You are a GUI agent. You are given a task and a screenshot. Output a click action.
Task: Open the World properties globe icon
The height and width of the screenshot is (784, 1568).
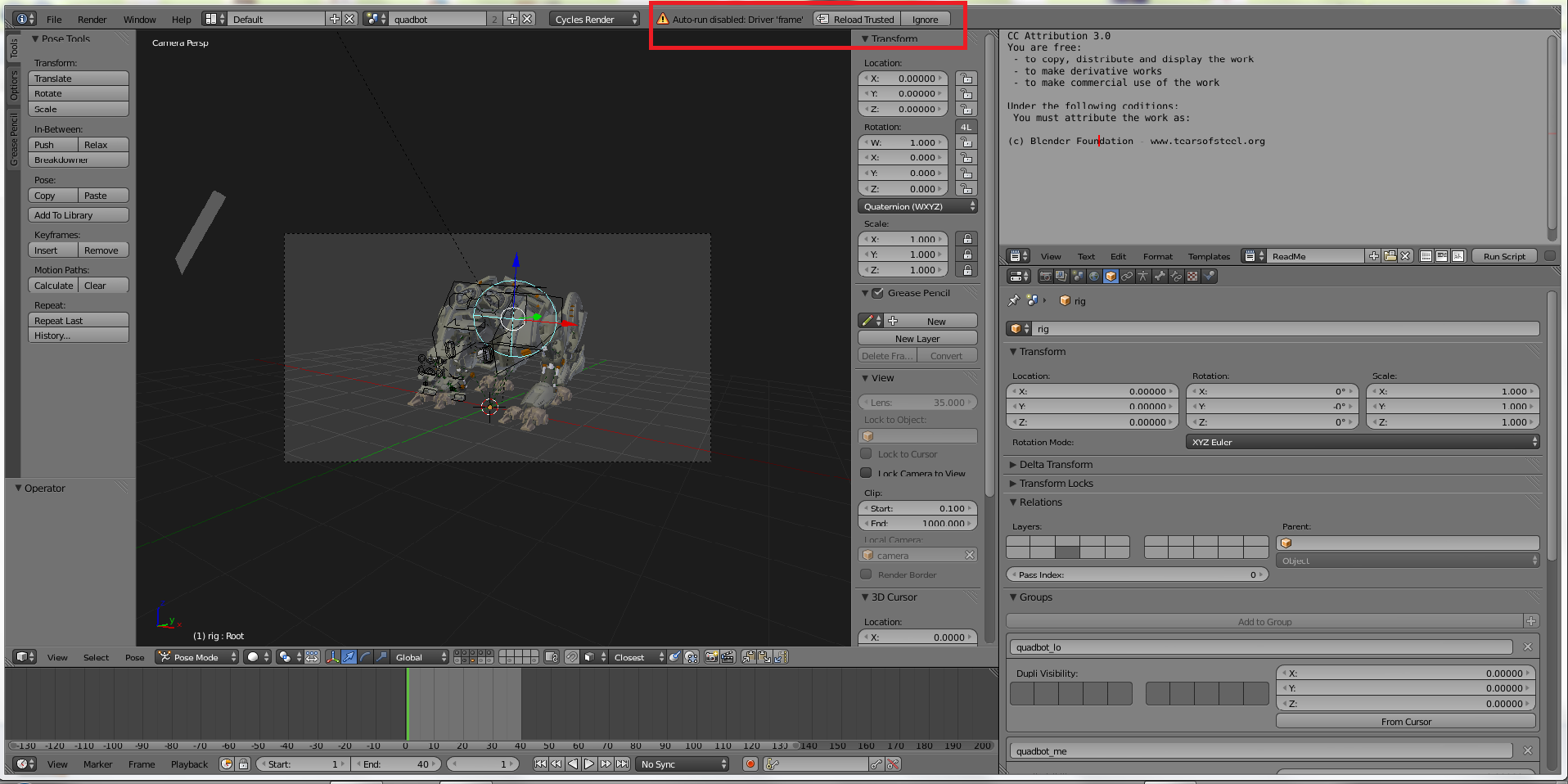(1094, 277)
